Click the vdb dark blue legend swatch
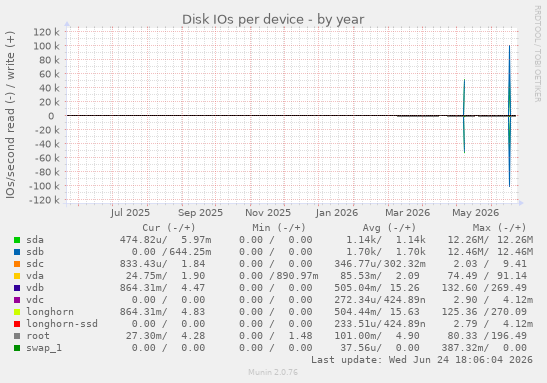Image resolution: width=547 pixels, height=383 pixels. coord(17,288)
